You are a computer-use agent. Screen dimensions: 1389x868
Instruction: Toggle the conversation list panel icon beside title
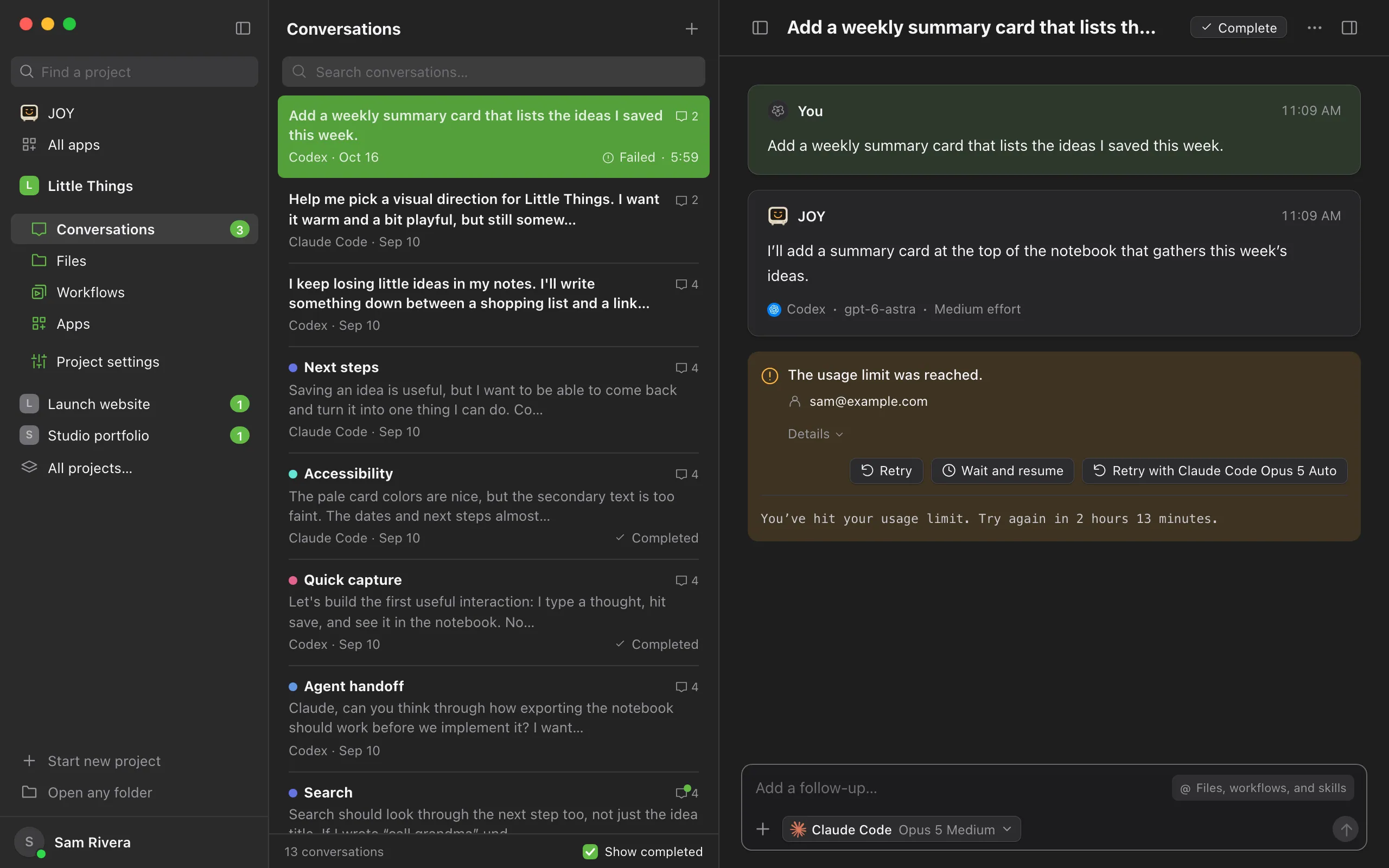760,28
